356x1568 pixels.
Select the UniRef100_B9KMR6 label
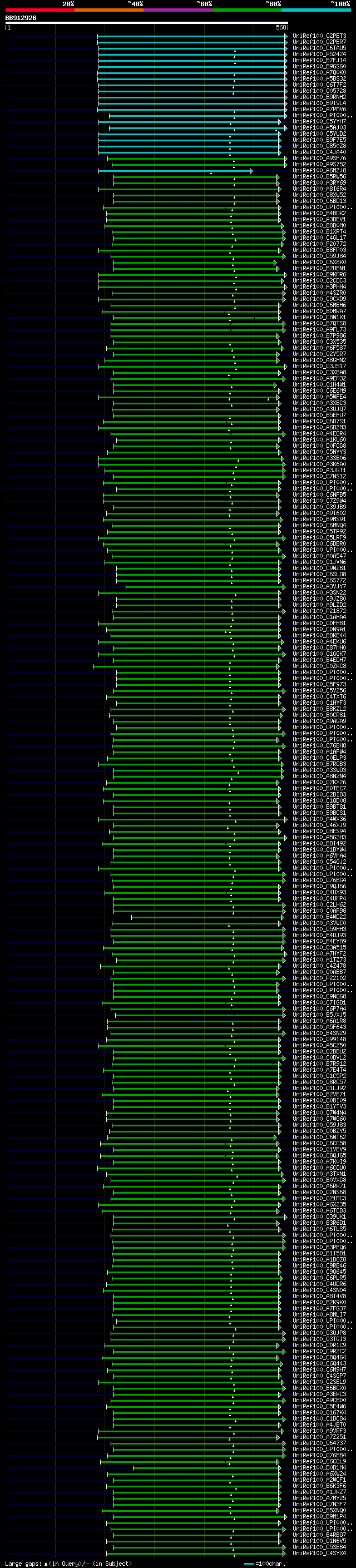(x=319, y=275)
